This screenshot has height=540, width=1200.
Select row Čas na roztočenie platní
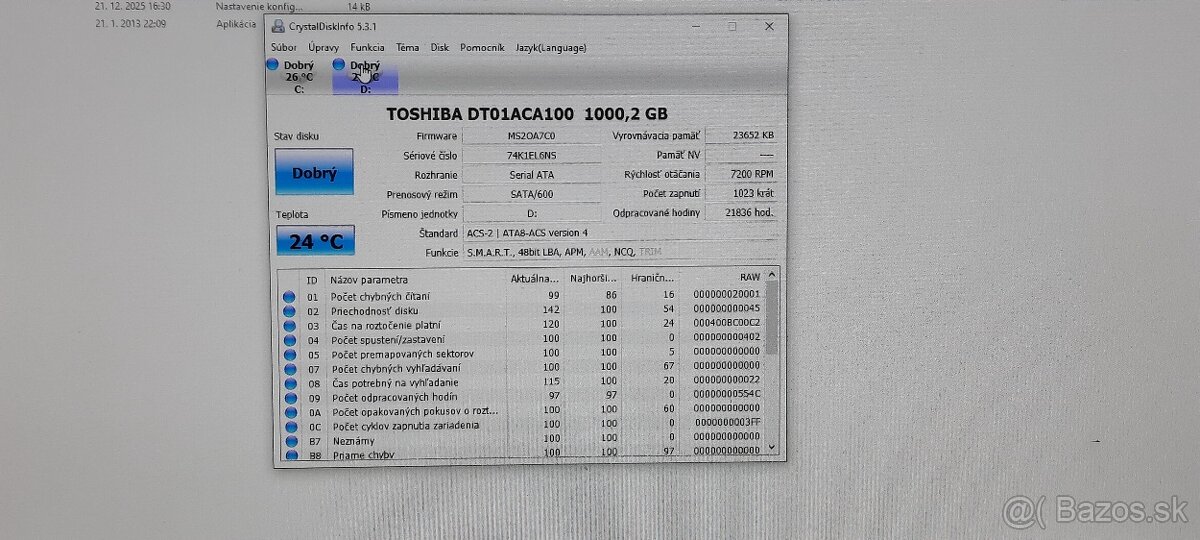[521, 325]
